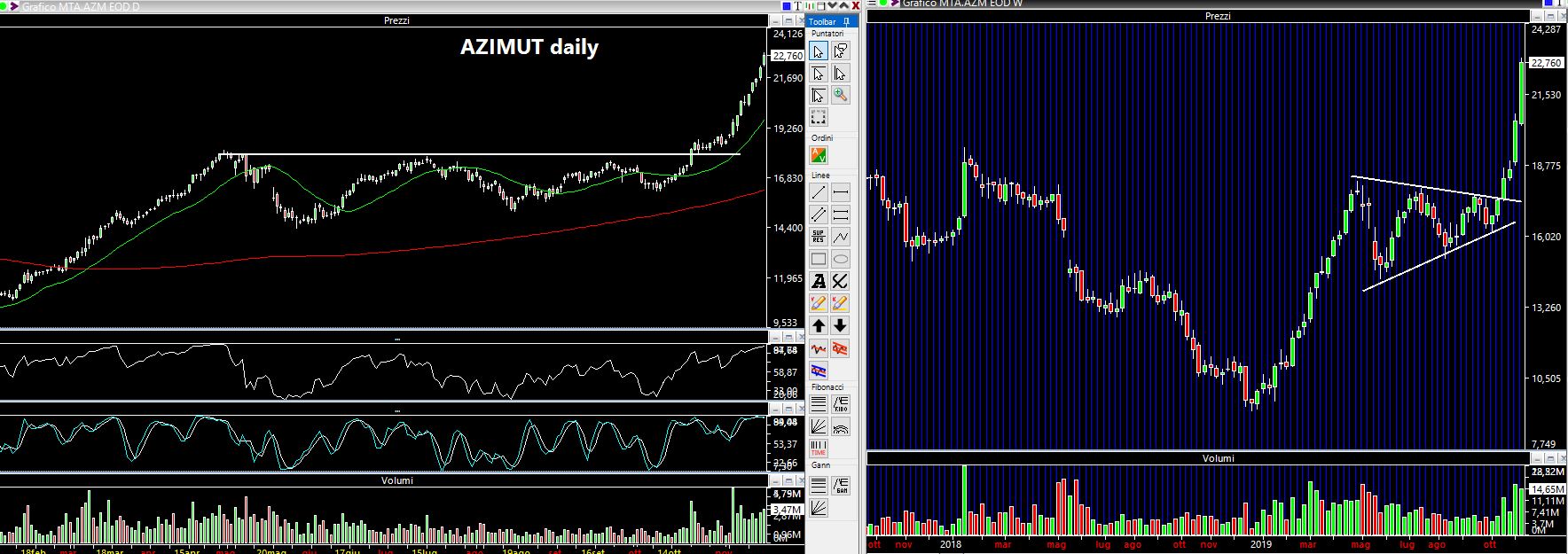Activate the zoom magnifier tool
Viewport: 1568px width, 554px height.
coord(840,95)
